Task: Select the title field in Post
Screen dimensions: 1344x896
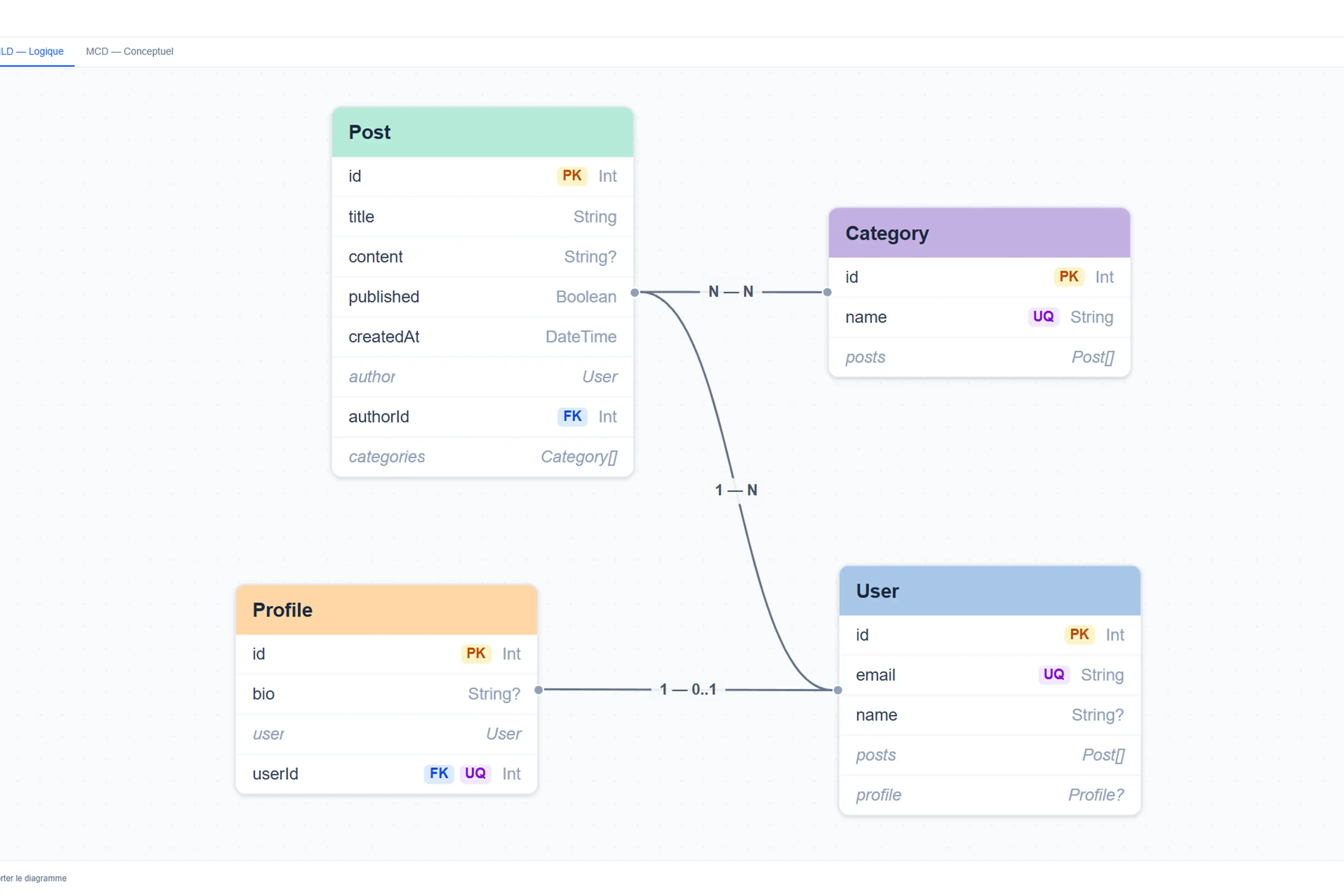Action: coord(482,217)
